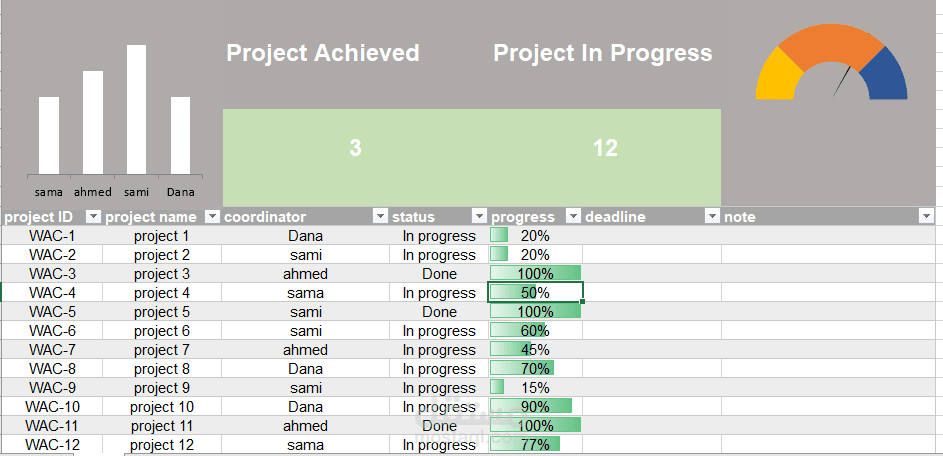943x456 pixels.
Task: Select the empty note cell for WAC-1
Action: point(830,236)
